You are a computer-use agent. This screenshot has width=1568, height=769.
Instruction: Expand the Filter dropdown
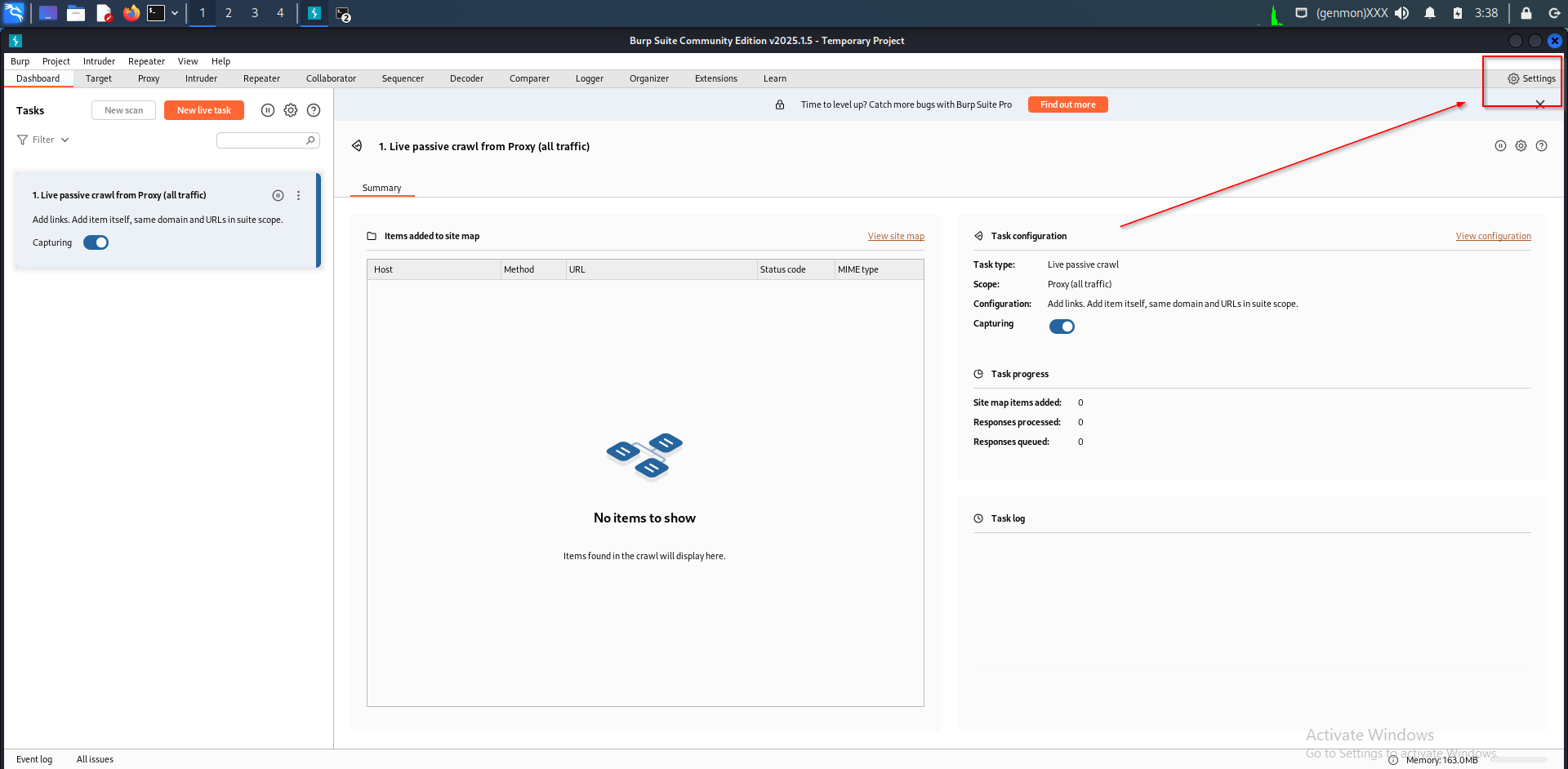click(43, 140)
